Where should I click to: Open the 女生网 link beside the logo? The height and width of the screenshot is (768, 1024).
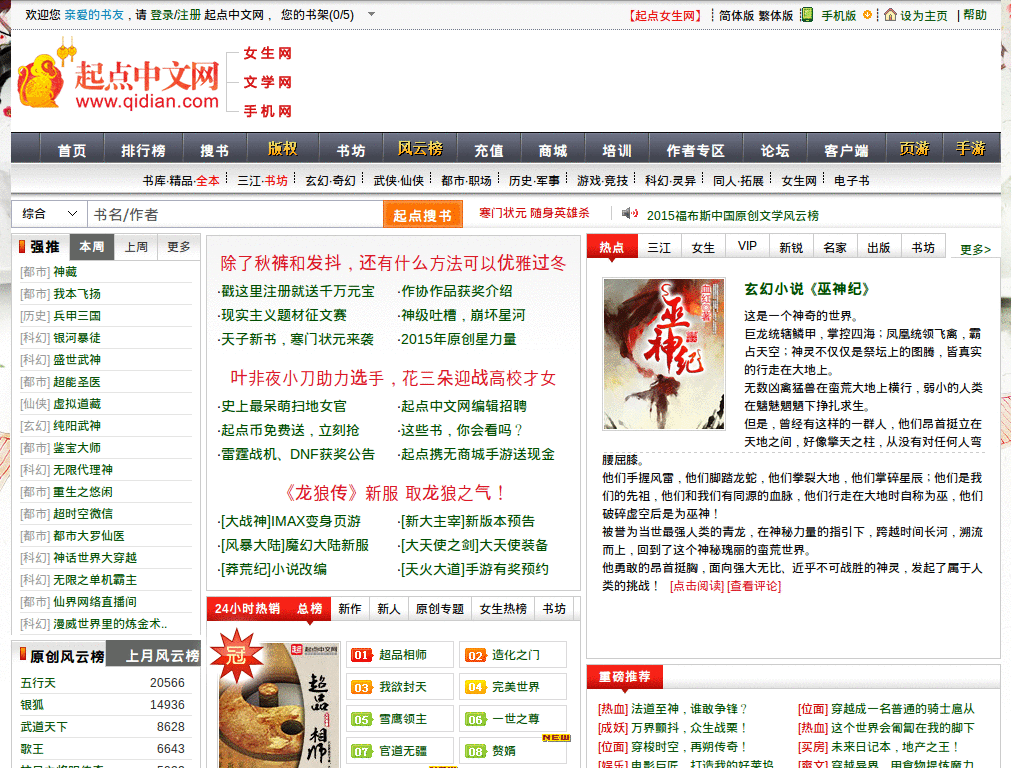[268, 53]
